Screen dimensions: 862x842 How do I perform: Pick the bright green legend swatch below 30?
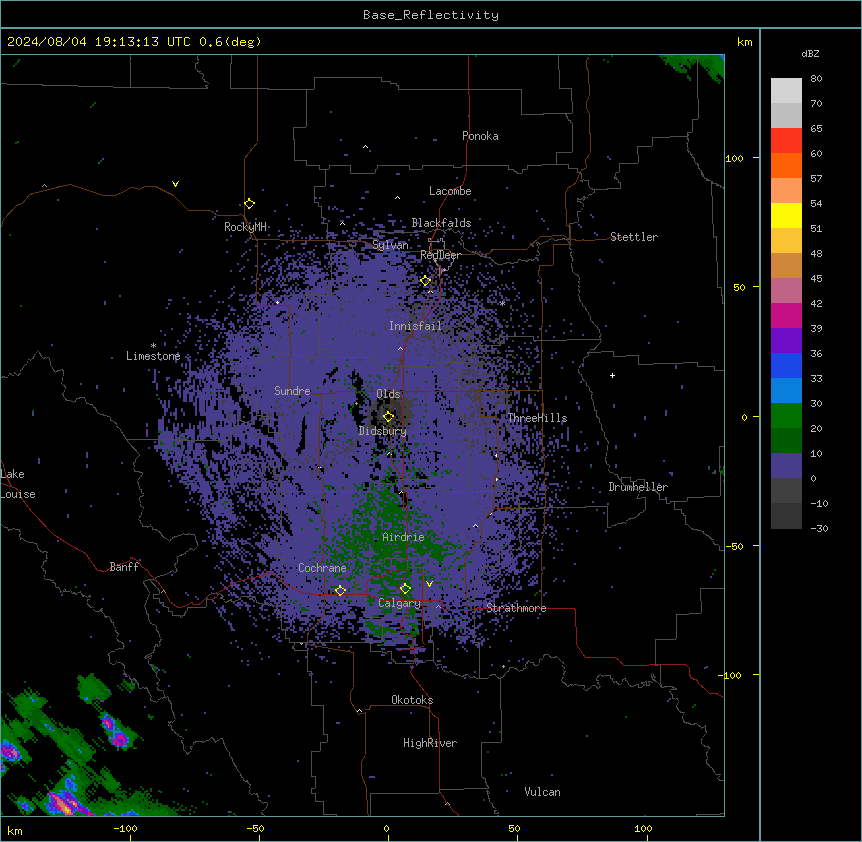point(786,416)
